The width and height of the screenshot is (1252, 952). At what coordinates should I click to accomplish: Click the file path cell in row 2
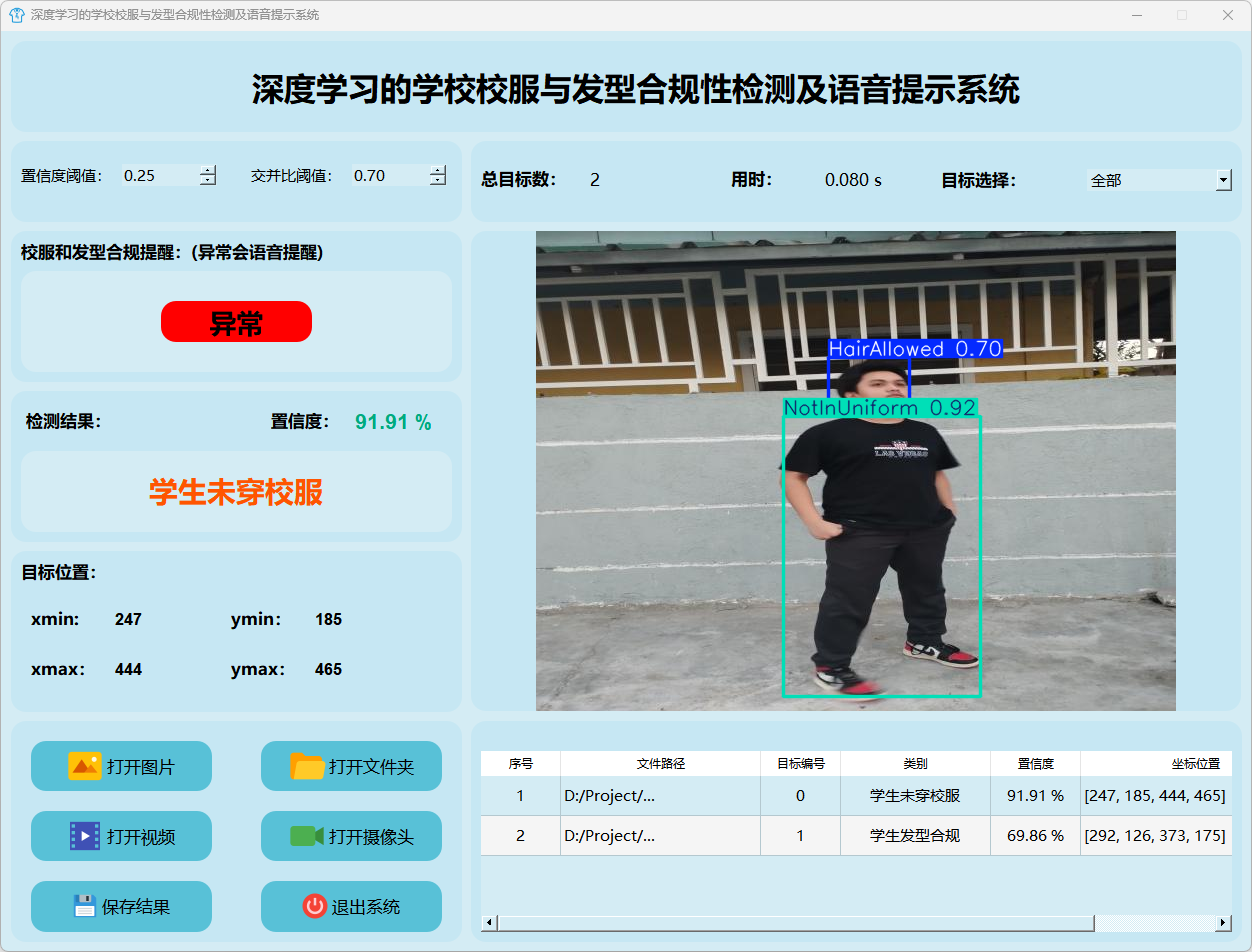(660, 835)
